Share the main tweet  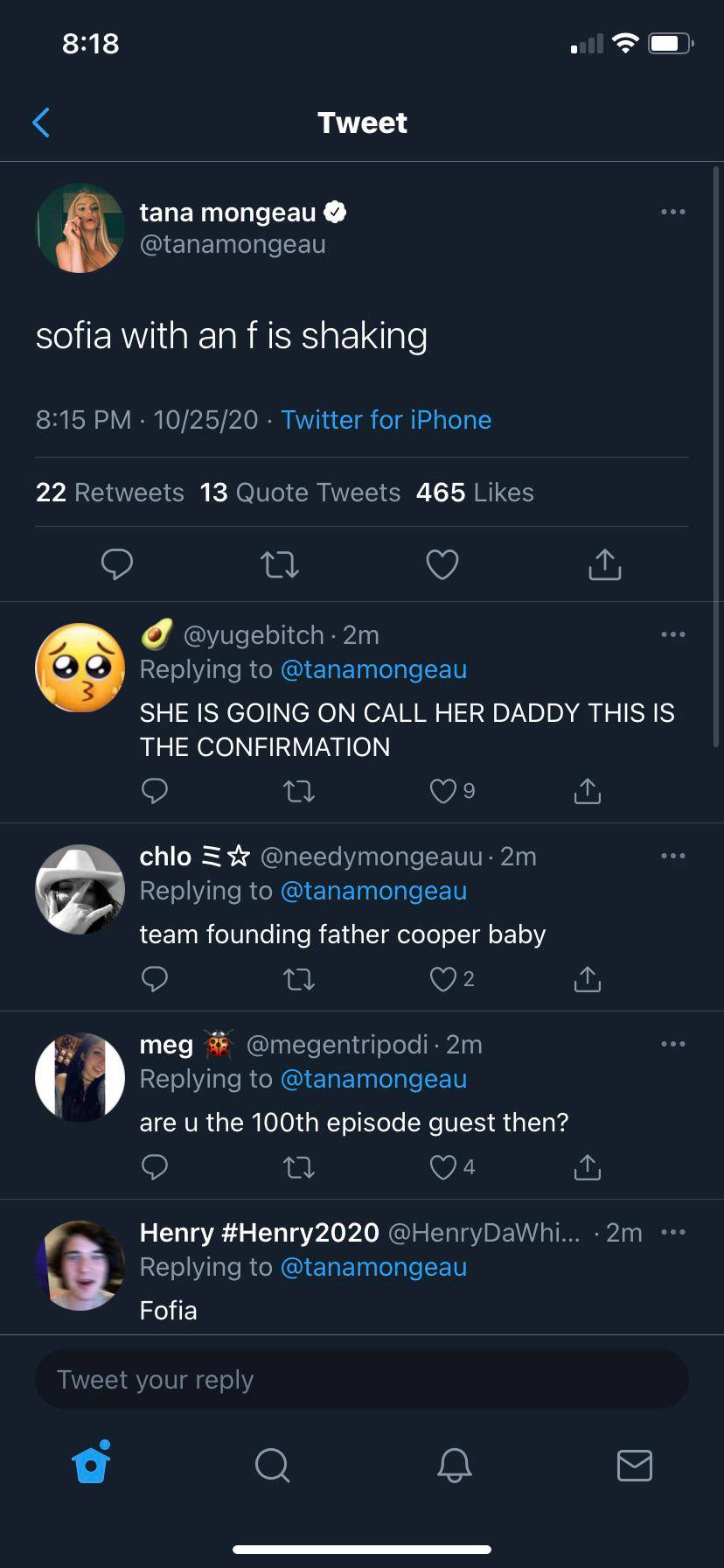coord(604,564)
